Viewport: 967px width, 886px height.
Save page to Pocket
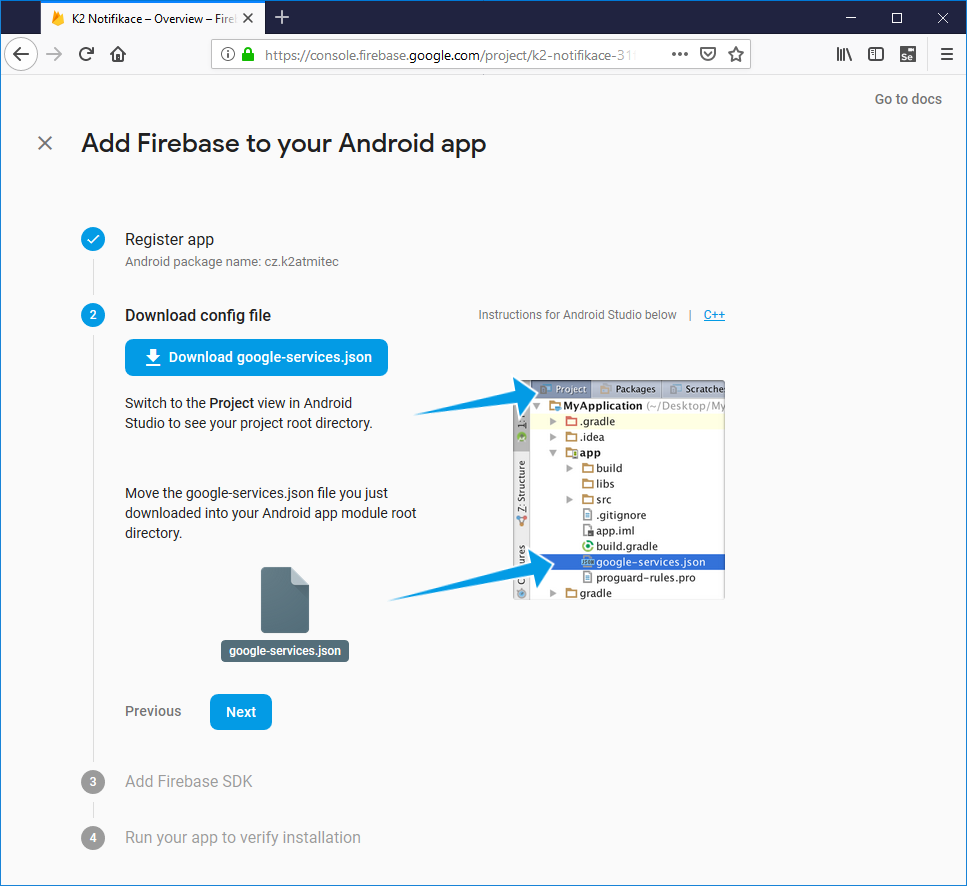(x=708, y=54)
